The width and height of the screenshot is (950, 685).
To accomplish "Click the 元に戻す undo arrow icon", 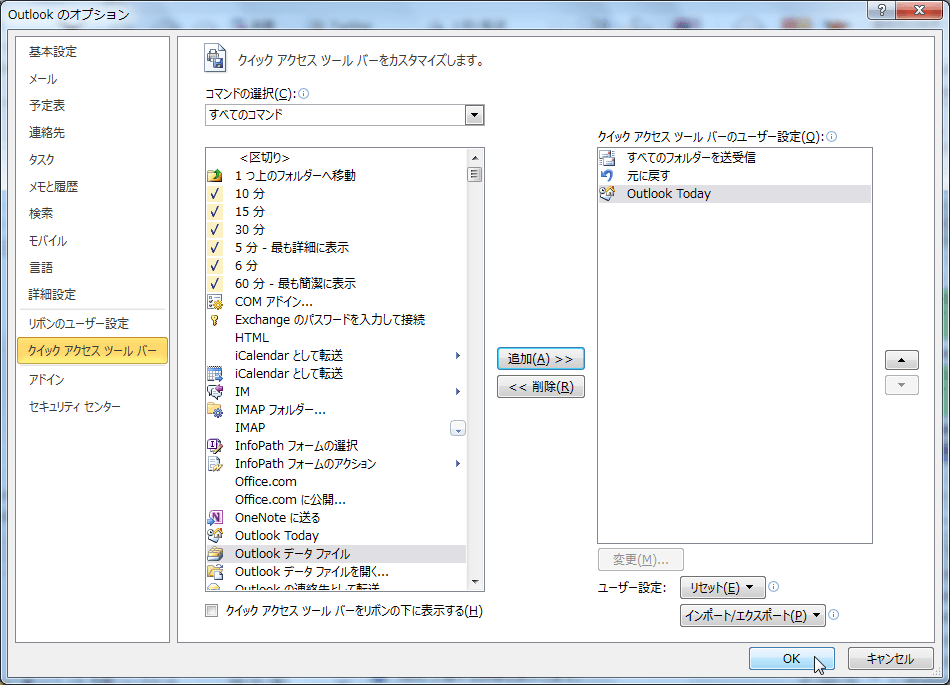I will coord(607,176).
